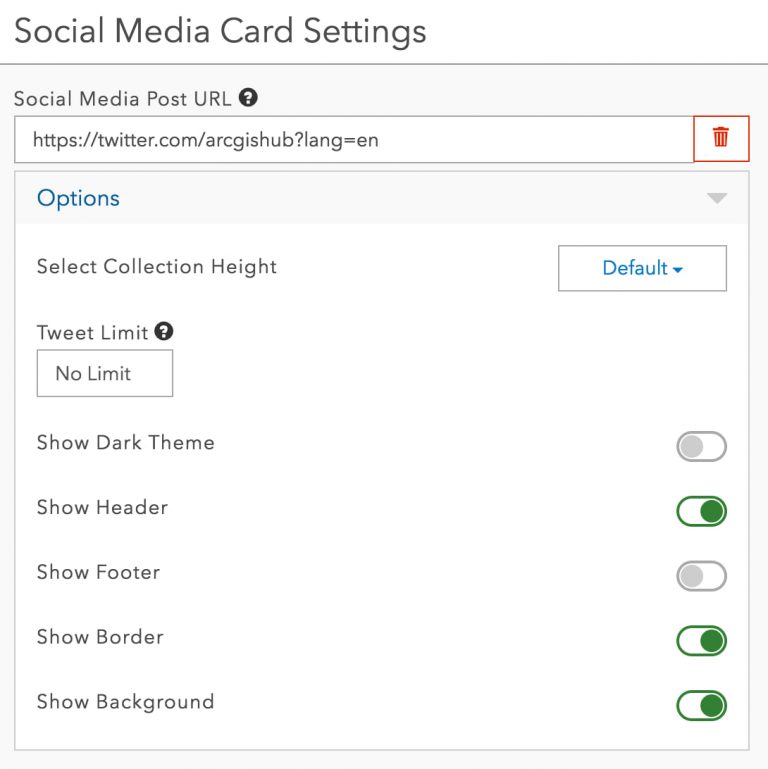Turn off the Show Header switch
This screenshot has height=769, width=768.
pos(701,511)
